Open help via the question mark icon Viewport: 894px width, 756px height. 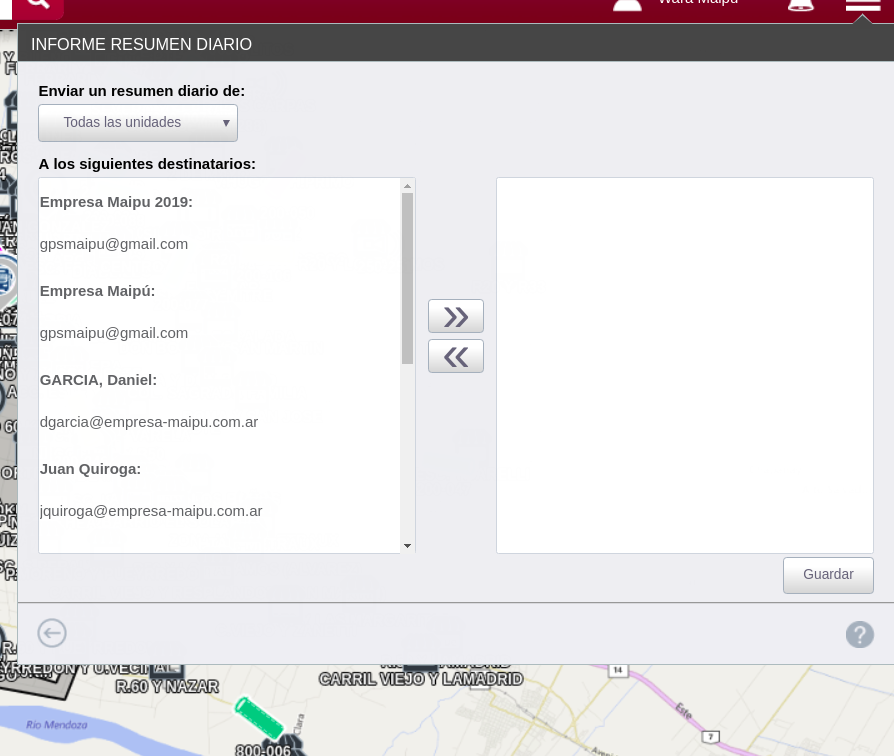859,634
